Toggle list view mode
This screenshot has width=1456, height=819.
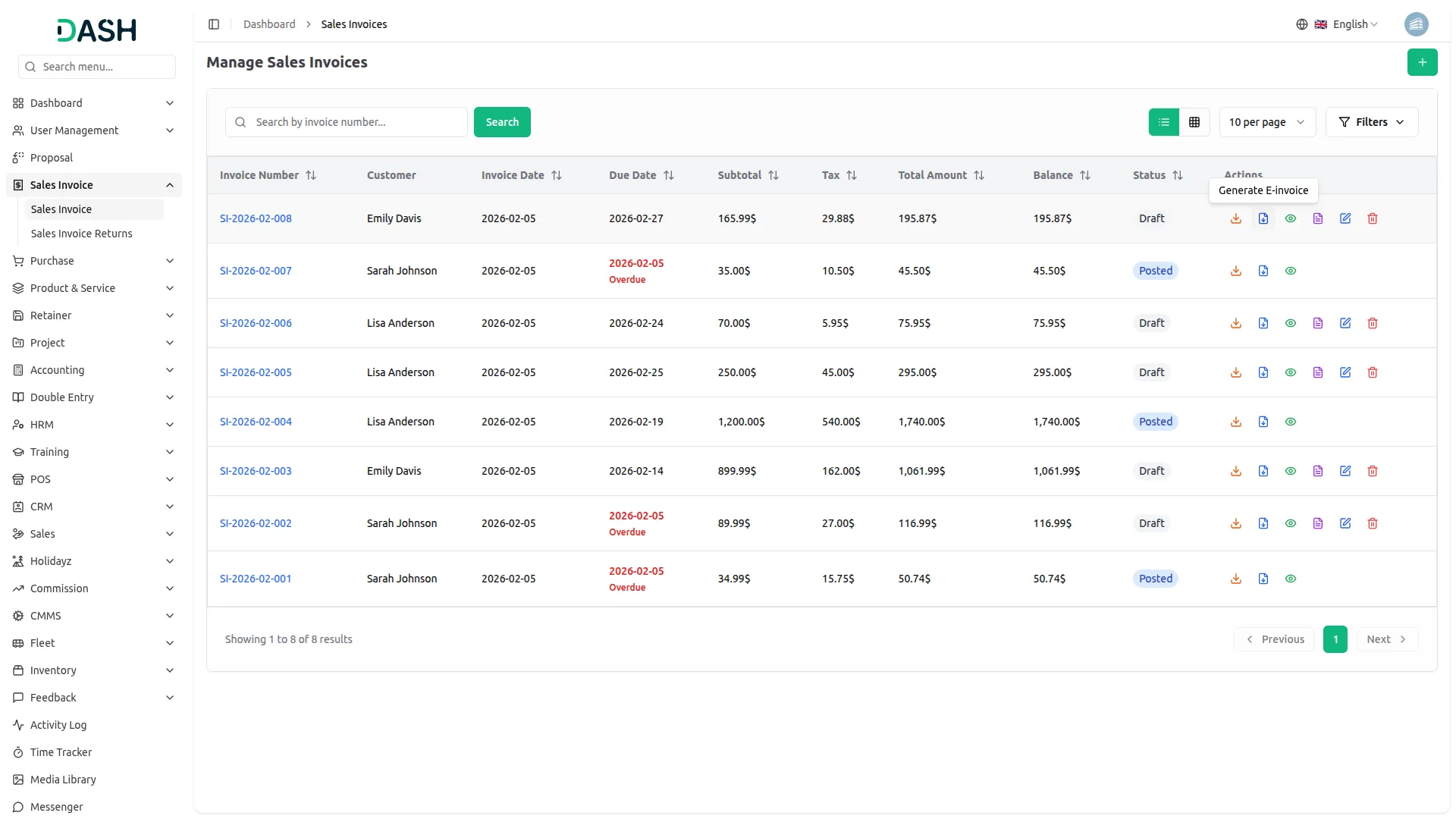pyautogui.click(x=1165, y=122)
